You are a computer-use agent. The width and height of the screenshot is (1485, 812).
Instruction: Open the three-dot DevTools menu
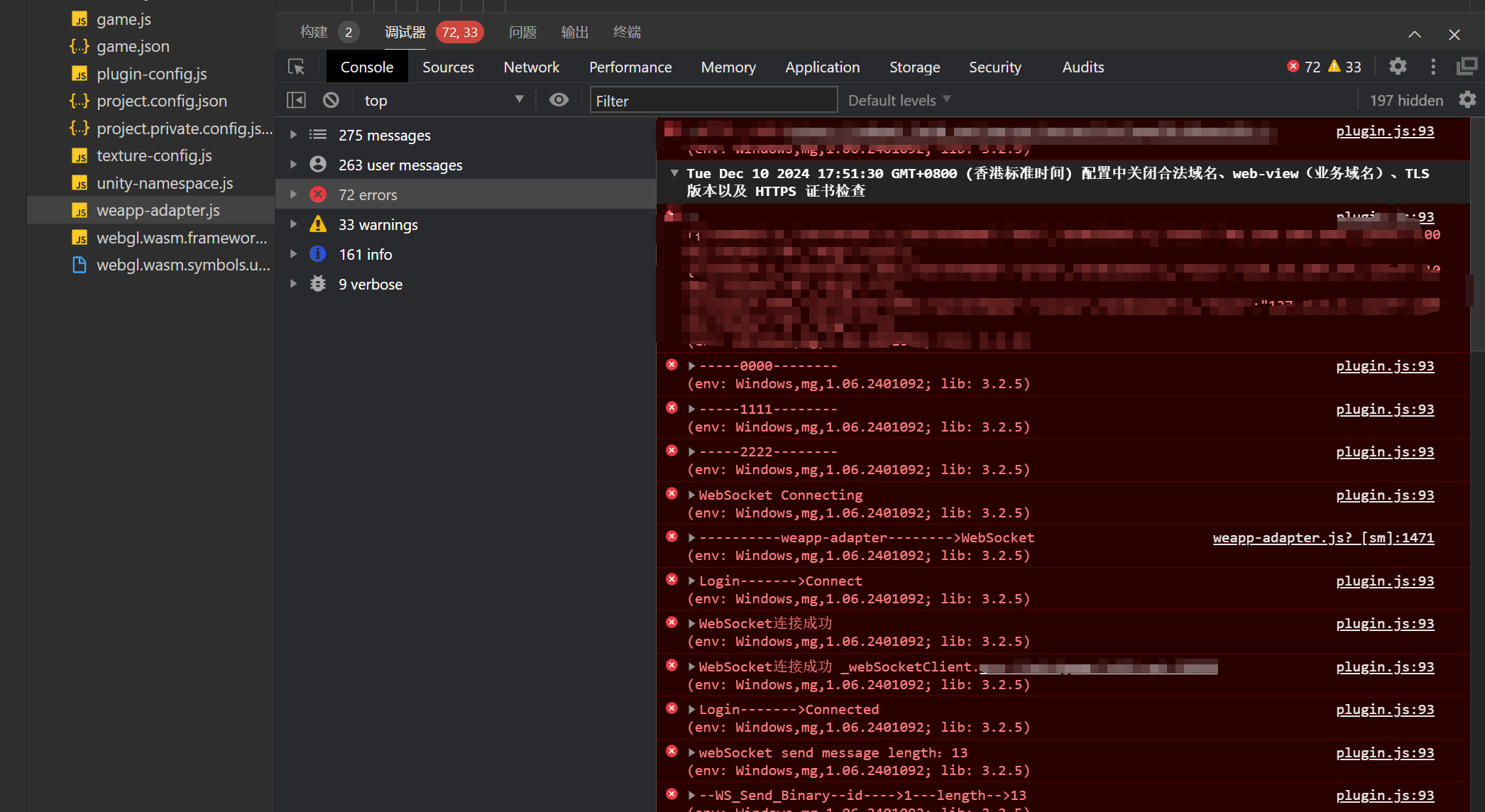(x=1433, y=67)
